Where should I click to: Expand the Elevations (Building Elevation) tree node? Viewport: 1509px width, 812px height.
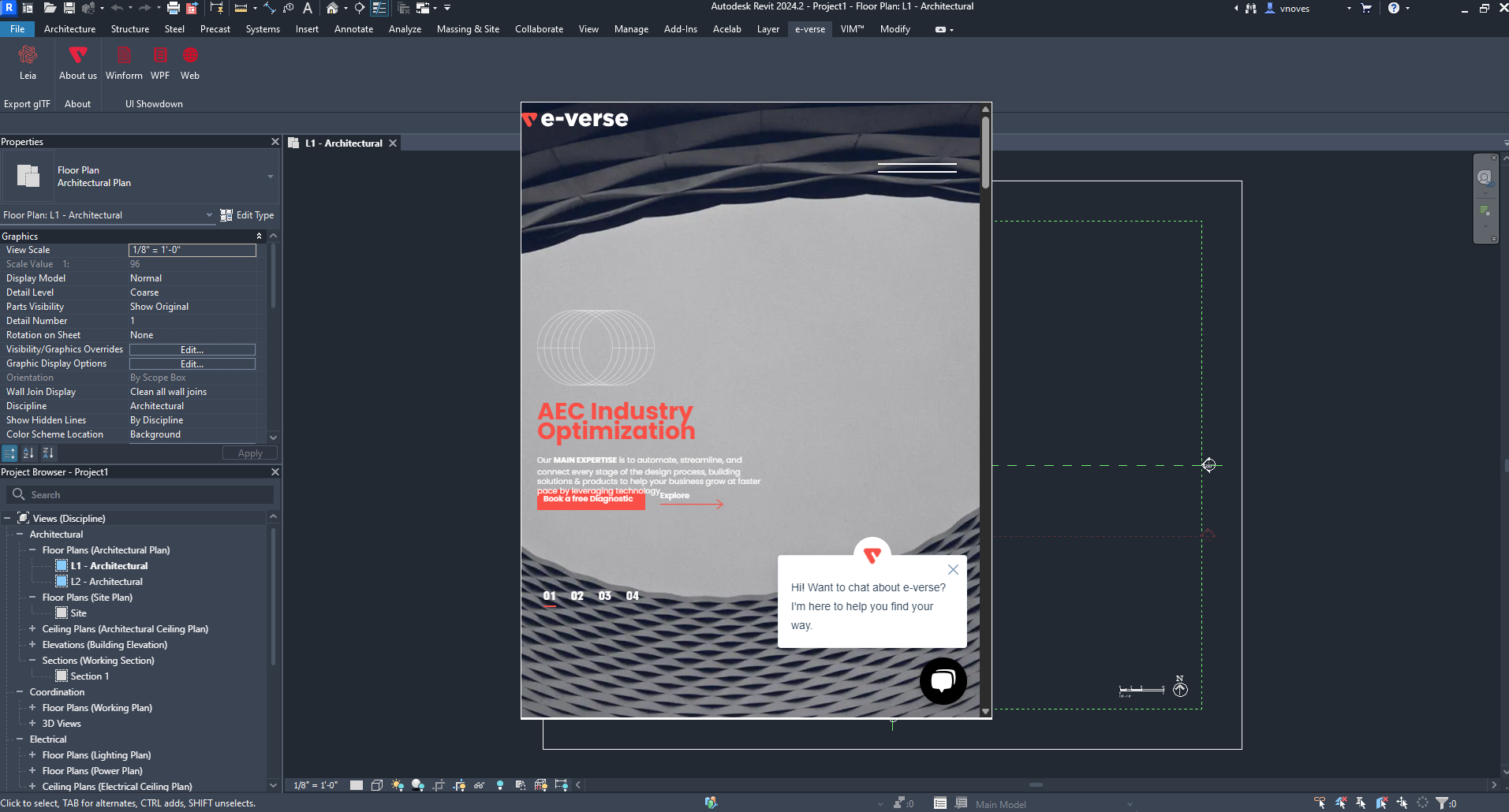[x=32, y=644]
